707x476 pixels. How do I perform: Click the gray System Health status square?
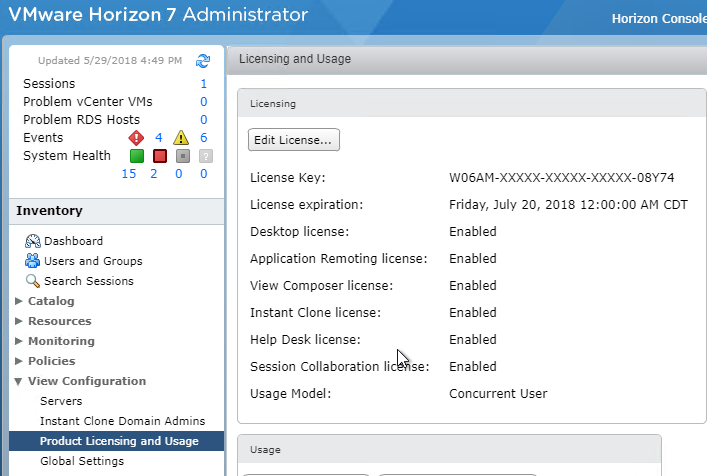click(183, 156)
